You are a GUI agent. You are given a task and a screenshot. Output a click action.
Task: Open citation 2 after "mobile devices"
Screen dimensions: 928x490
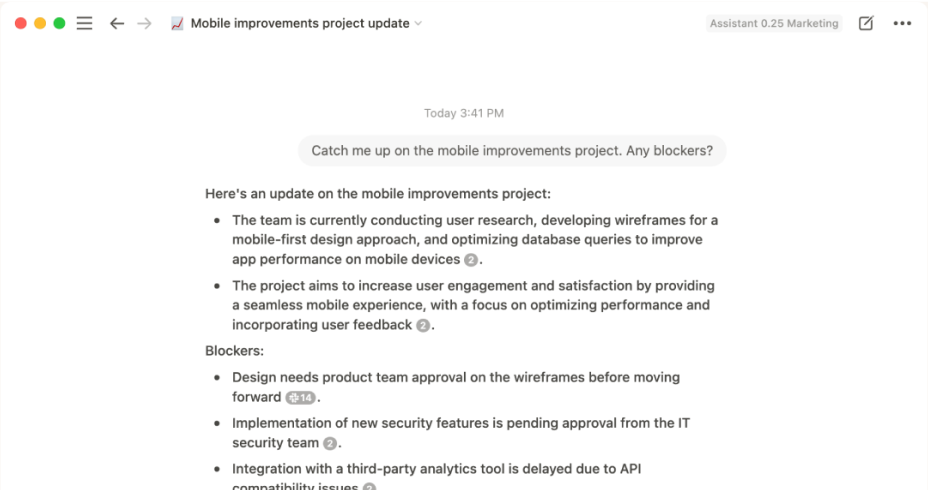tap(472, 260)
